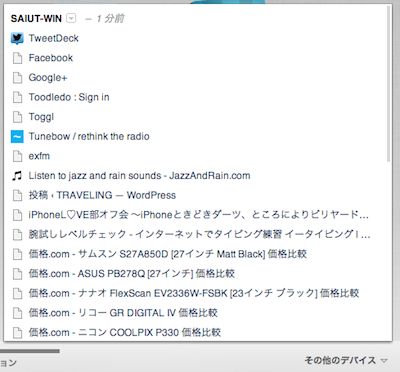Click the horizontal scrollbar below the list
Image resolution: width=400 pixels, height=372 pixels.
point(30,351)
